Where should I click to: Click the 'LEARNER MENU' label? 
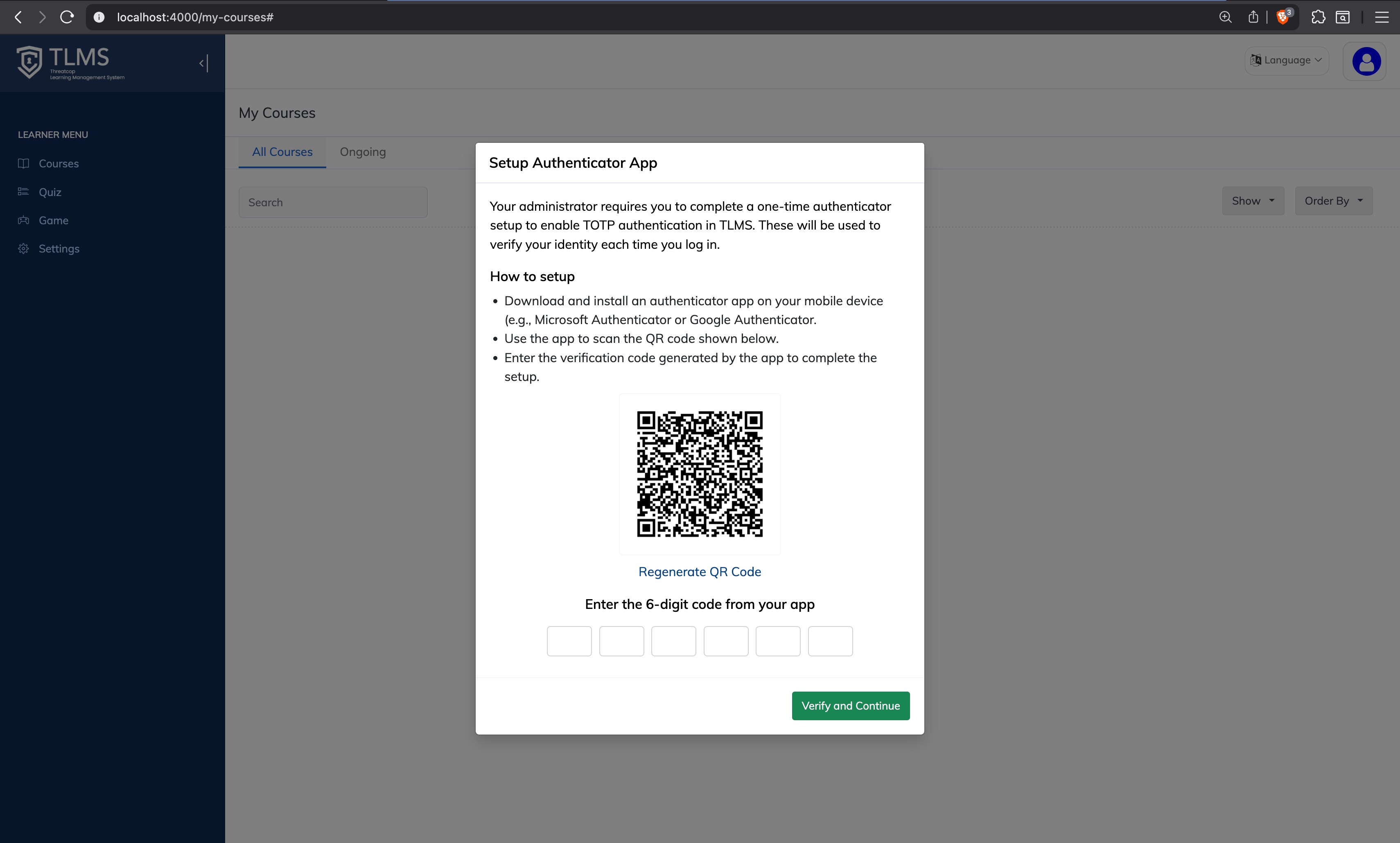53,135
